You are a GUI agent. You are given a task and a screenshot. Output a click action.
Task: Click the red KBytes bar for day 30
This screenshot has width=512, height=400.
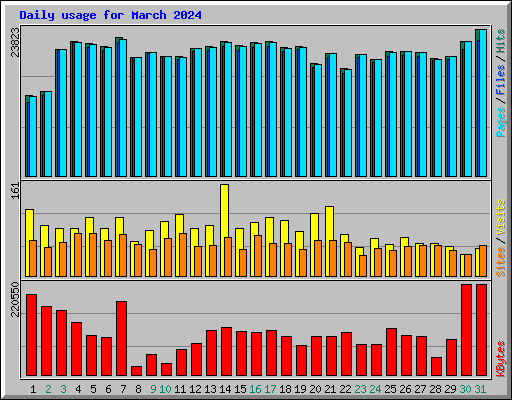pyautogui.click(x=466, y=330)
